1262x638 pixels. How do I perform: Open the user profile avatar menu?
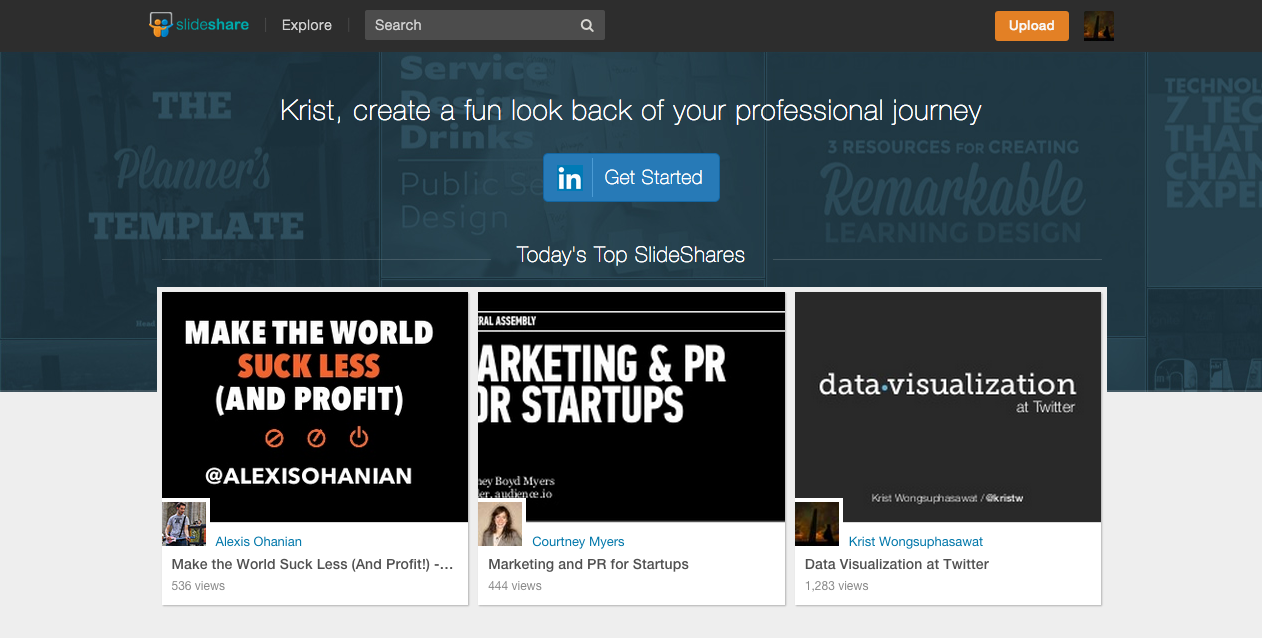coord(1098,26)
